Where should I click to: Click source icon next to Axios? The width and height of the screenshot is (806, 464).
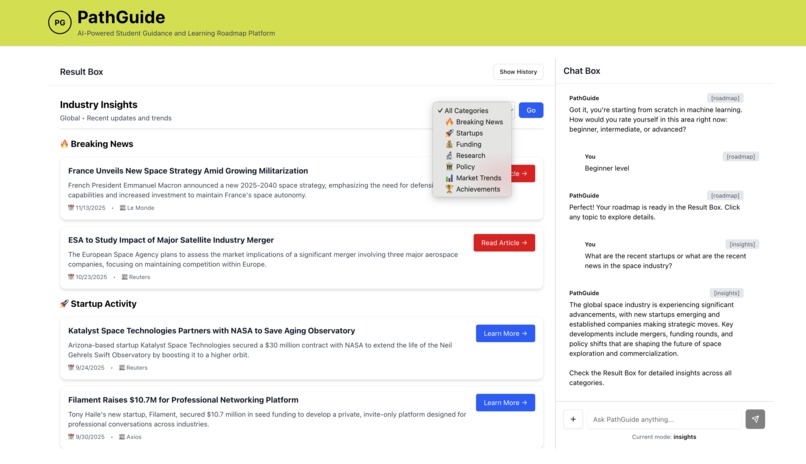tap(122, 437)
